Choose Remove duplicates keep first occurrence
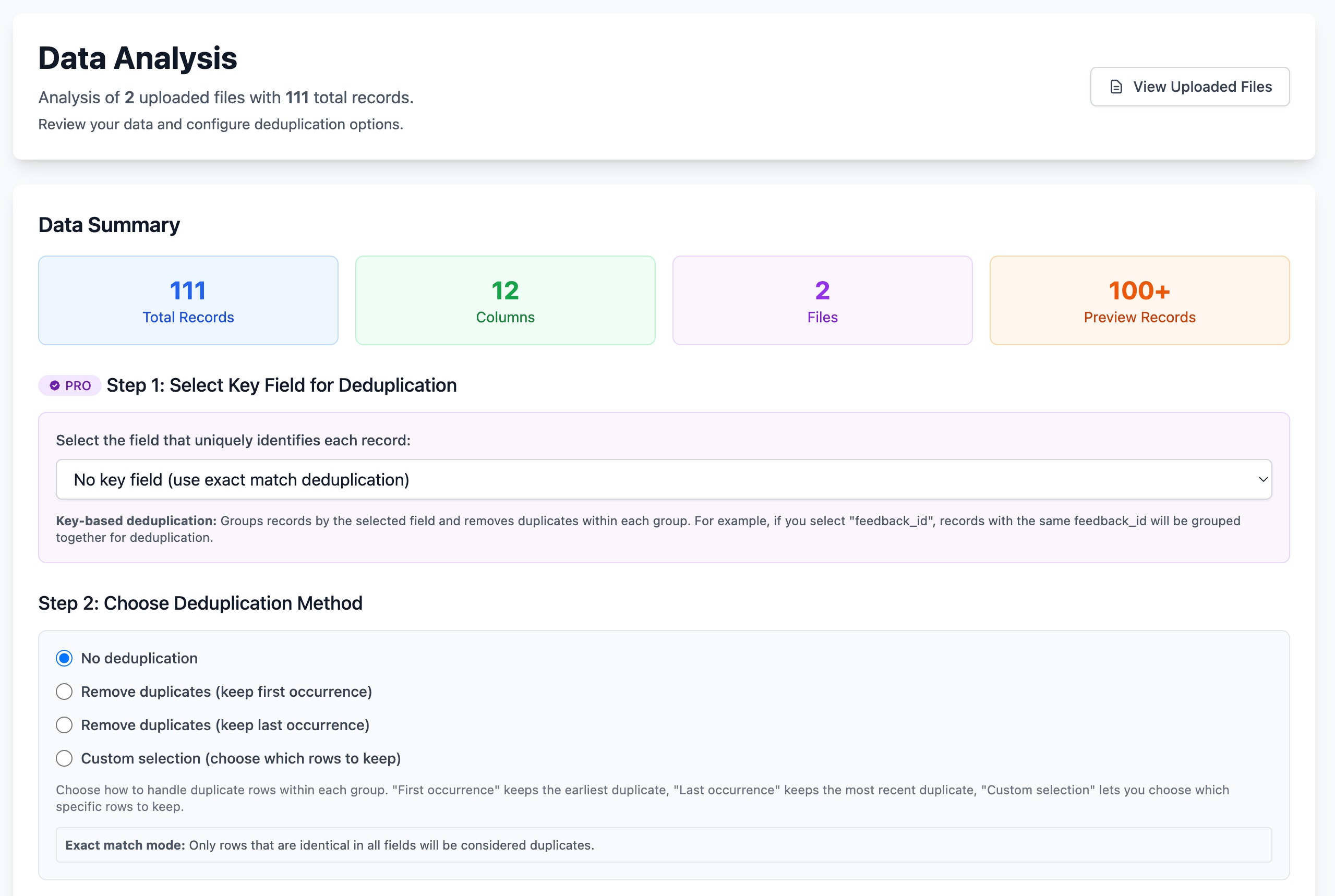 click(x=64, y=692)
